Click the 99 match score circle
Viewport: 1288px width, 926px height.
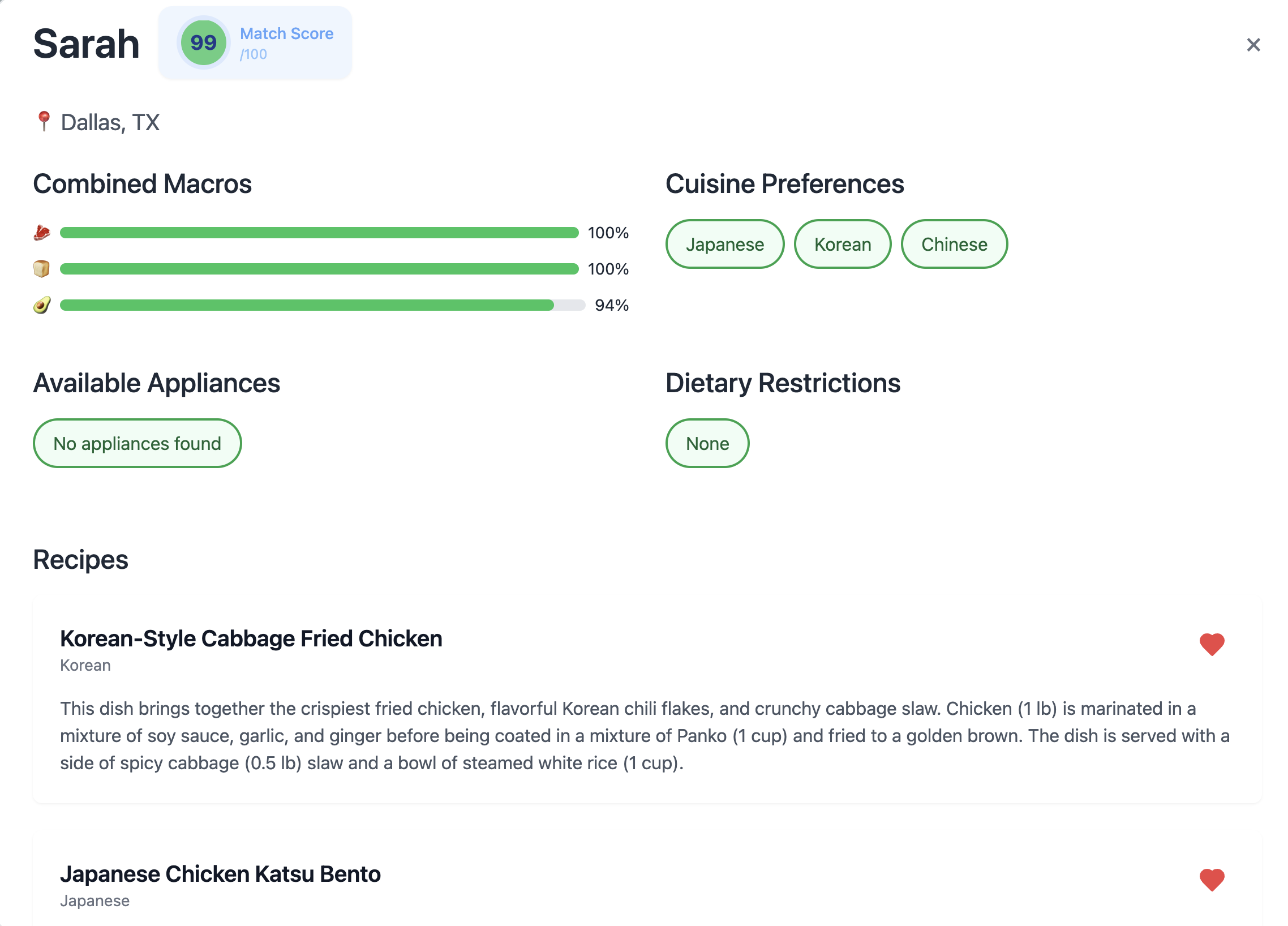(203, 42)
